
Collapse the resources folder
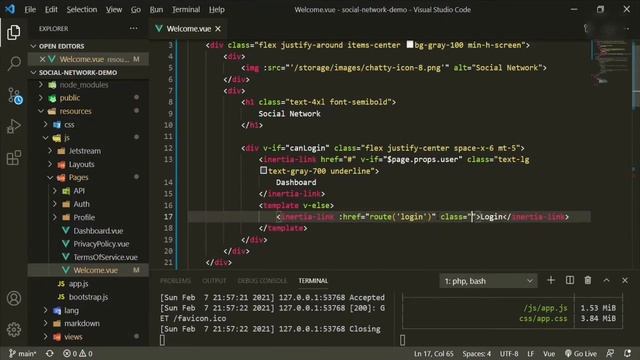(x=40, y=111)
